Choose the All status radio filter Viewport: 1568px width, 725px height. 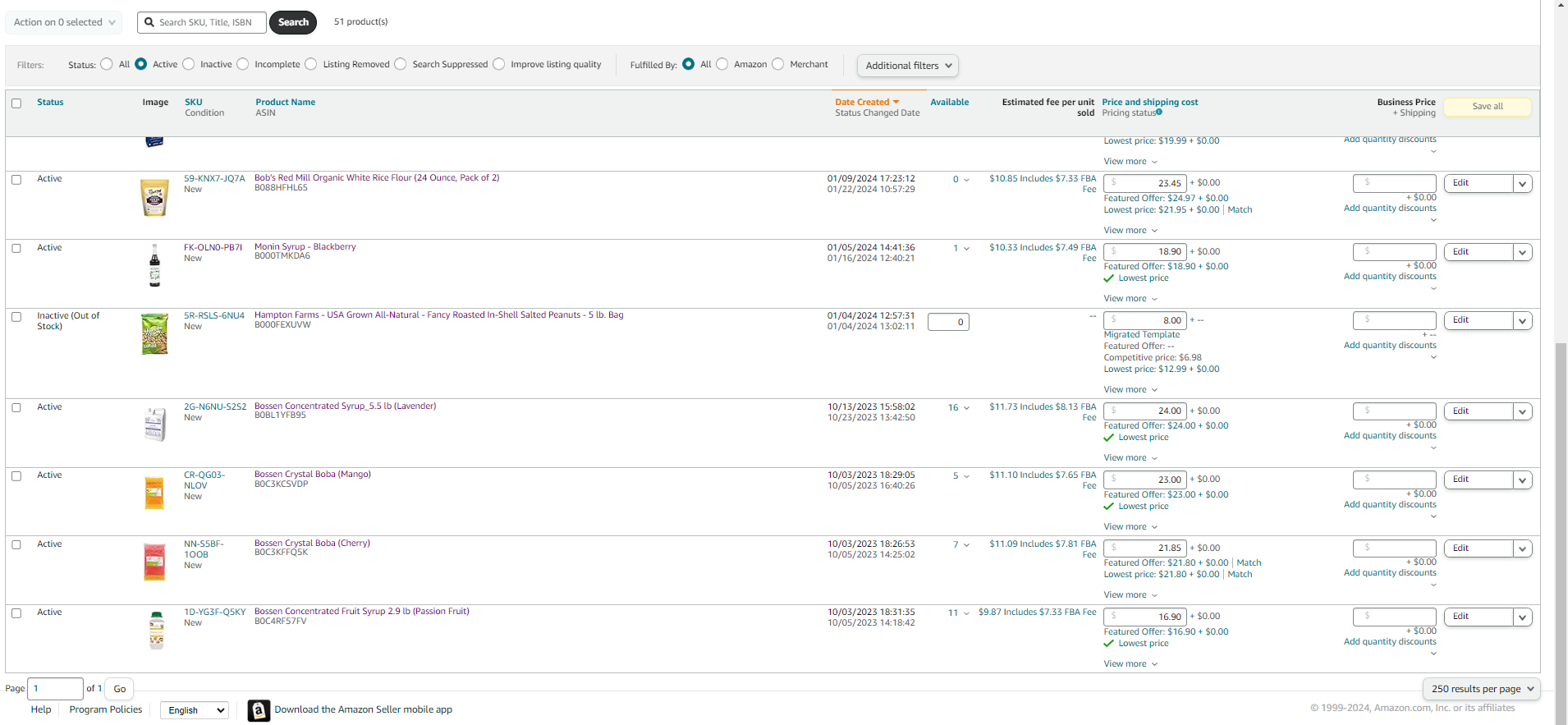tap(107, 64)
